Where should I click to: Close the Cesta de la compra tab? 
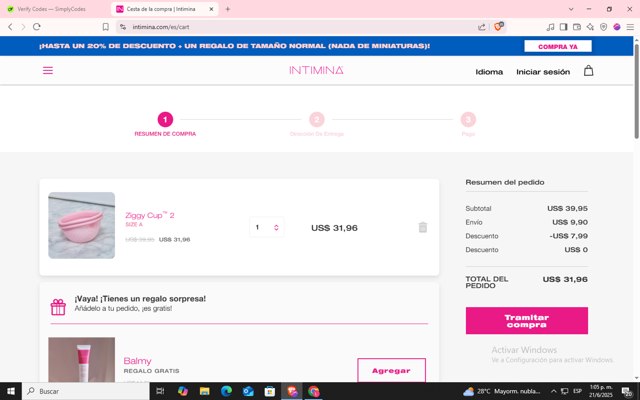coord(211,9)
